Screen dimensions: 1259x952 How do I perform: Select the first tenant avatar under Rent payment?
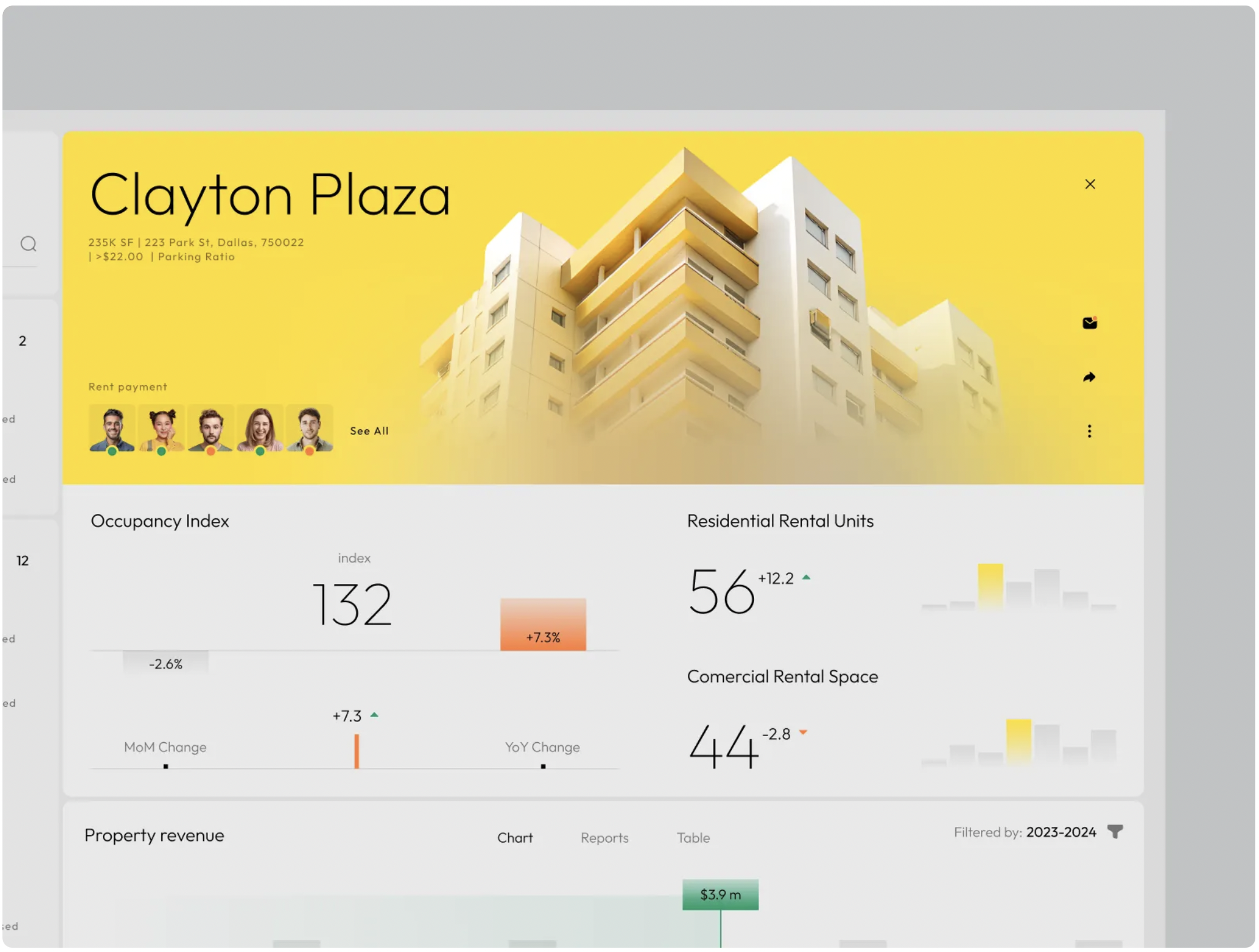[112, 428]
